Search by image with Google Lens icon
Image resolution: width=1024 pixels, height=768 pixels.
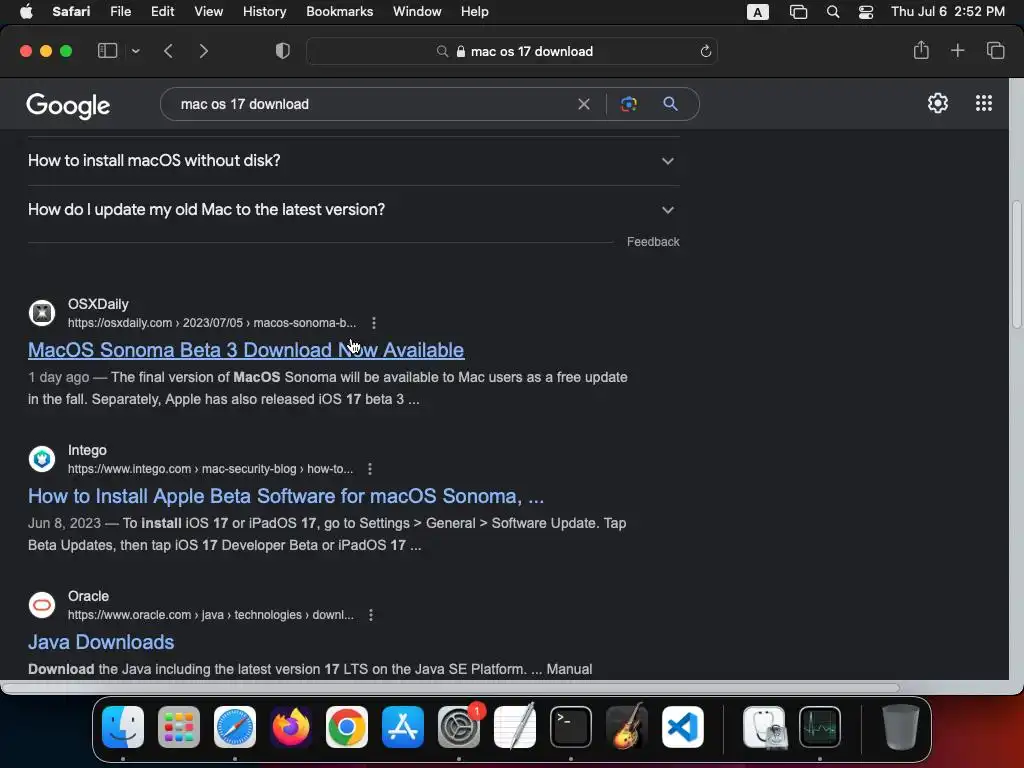click(629, 104)
